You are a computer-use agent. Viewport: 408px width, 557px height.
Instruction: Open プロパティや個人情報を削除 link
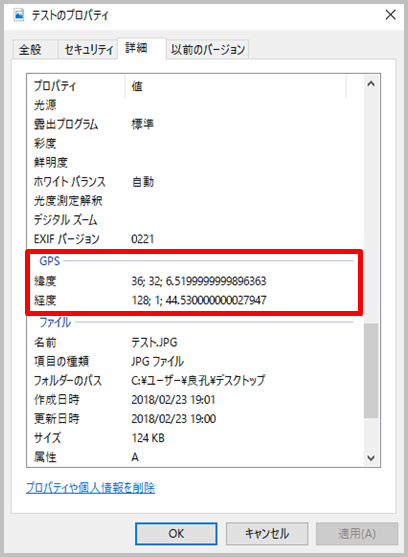click(x=91, y=488)
